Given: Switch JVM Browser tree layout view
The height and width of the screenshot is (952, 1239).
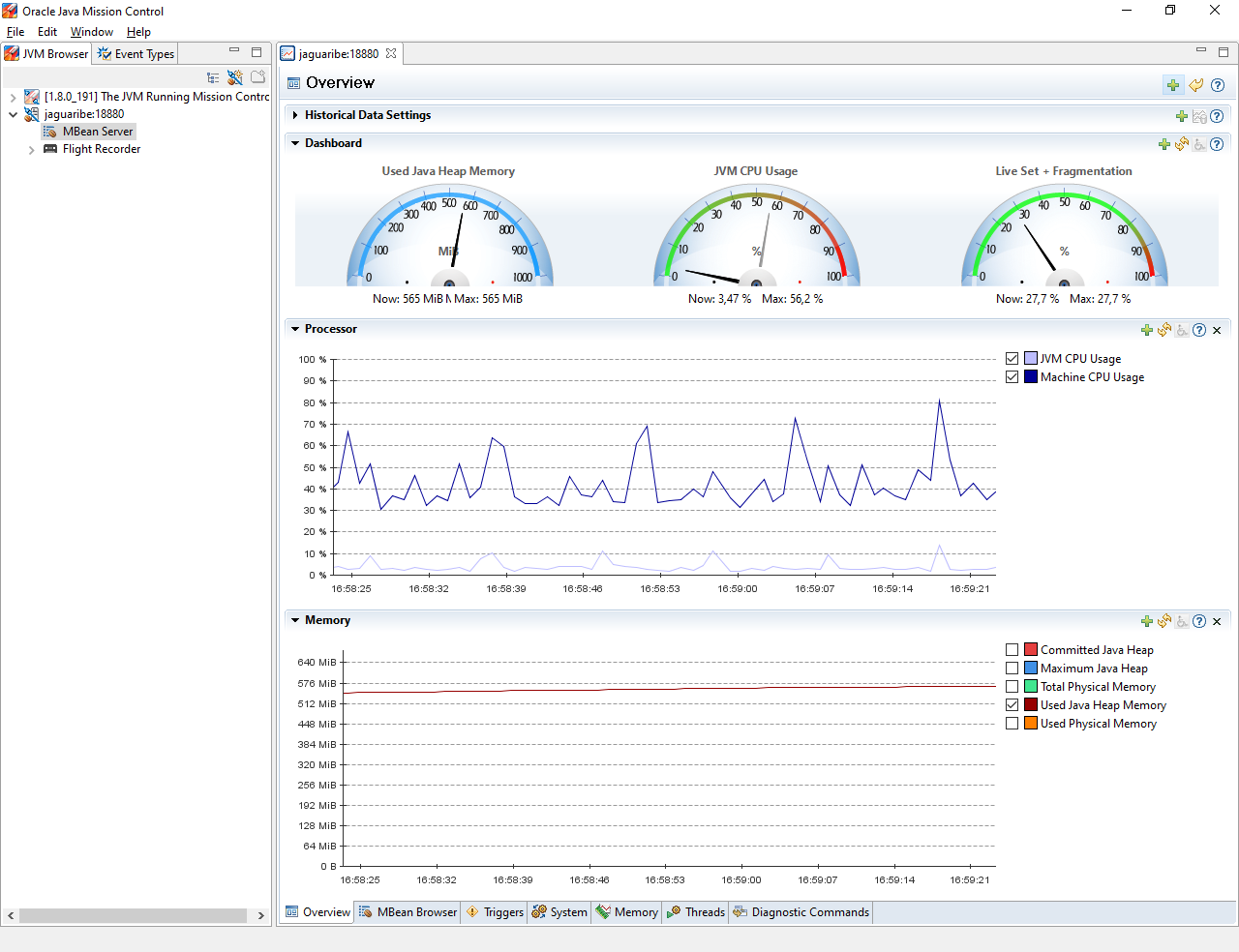Looking at the screenshot, I should (x=213, y=77).
